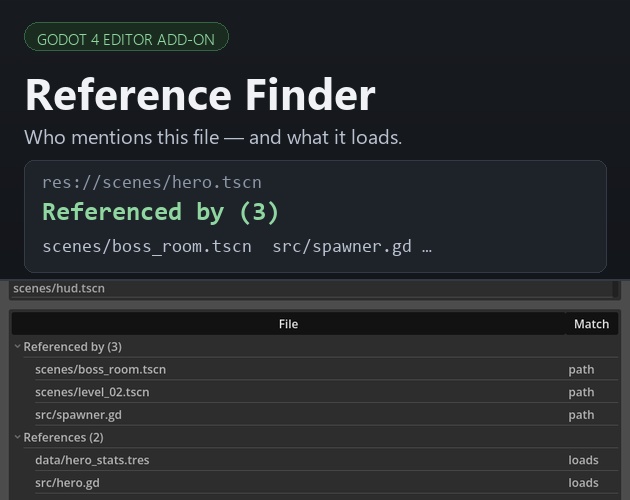Click 'src/spawner.gd' in the banner card
Screen dimensions: 630x500
[342, 246]
